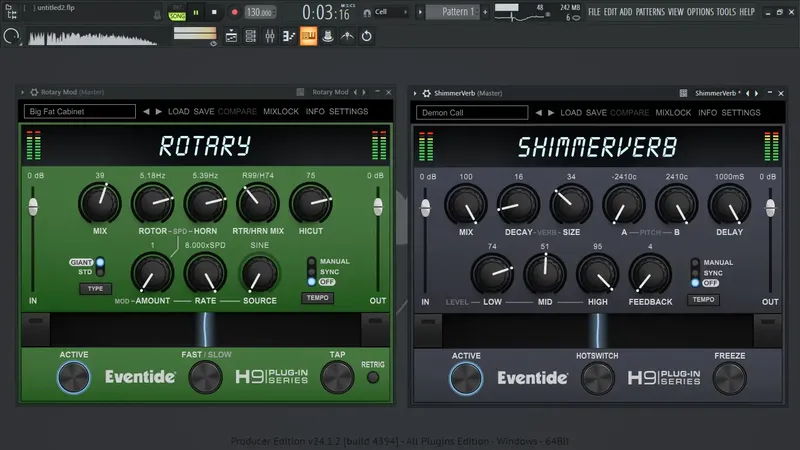Open Rotary Mod plugin gear options

34,92
